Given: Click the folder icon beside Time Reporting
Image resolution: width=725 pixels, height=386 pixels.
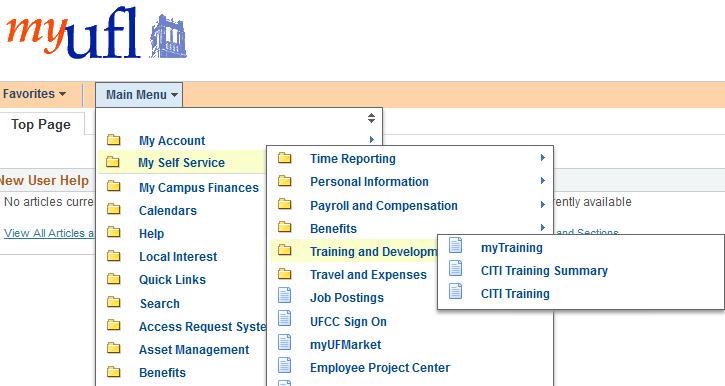Looking at the screenshot, I should (x=285, y=158).
